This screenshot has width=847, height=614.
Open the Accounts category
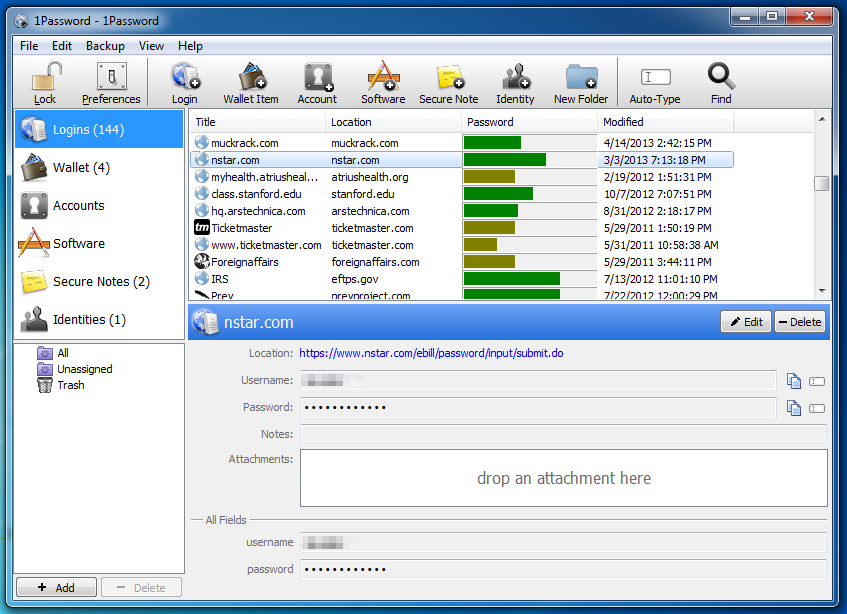click(x=99, y=206)
